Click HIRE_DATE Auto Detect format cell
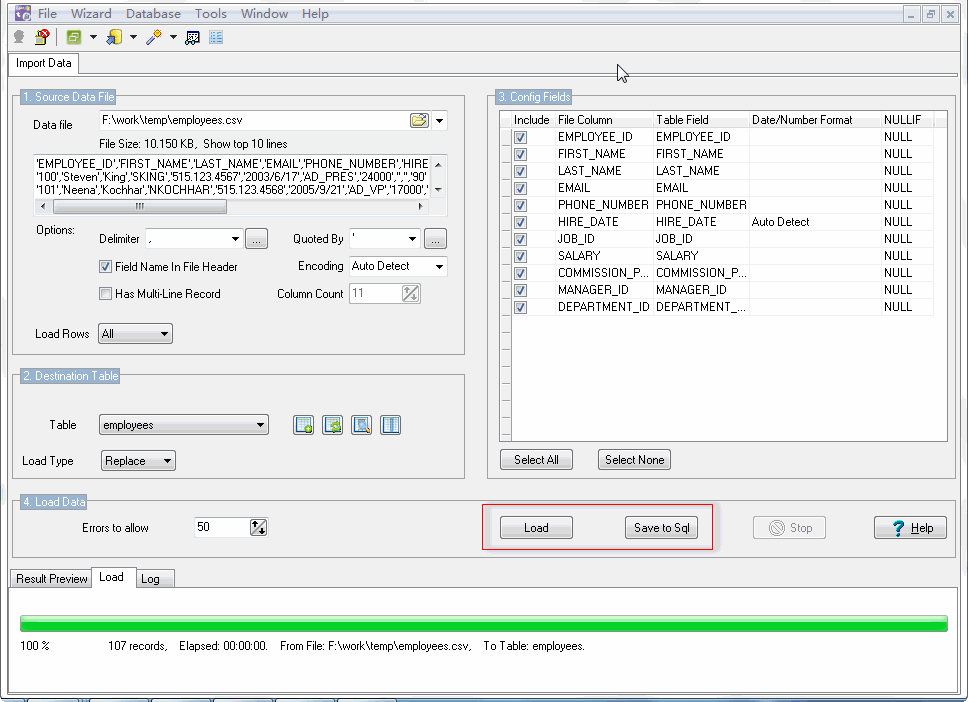 click(815, 222)
